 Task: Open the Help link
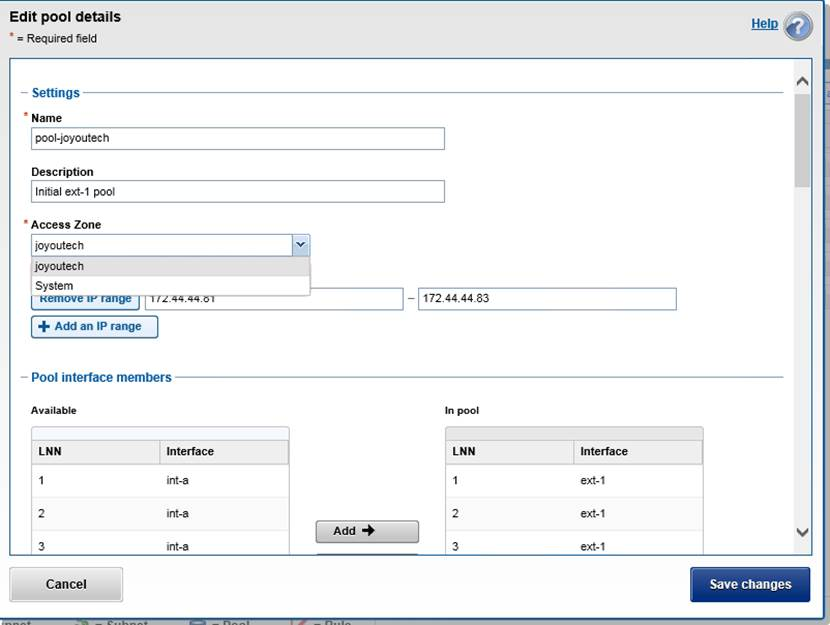pos(764,24)
